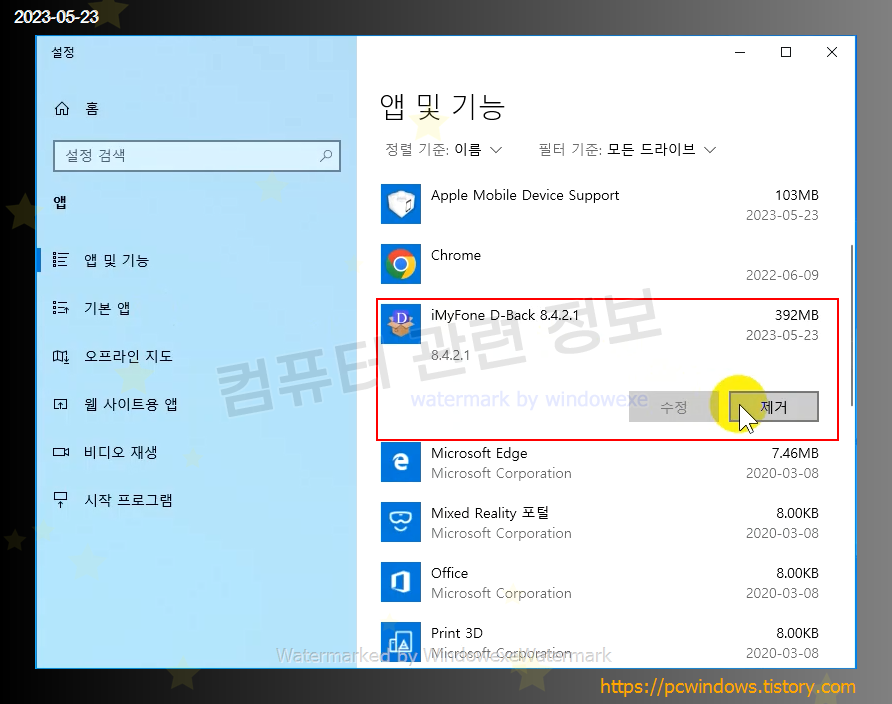Click the Default apps icon
This screenshot has width=892, height=704.
click(x=61, y=308)
